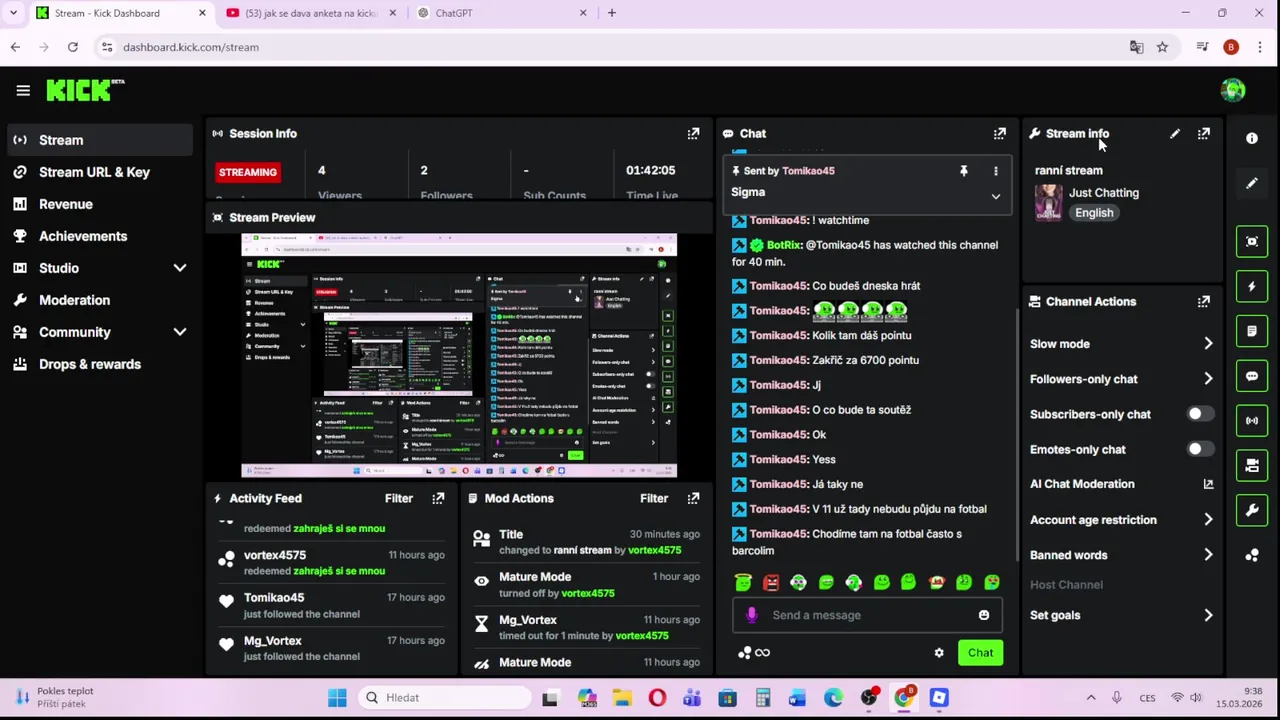The width and height of the screenshot is (1280, 720).
Task: Click the red angry emote
Action: click(x=771, y=583)
